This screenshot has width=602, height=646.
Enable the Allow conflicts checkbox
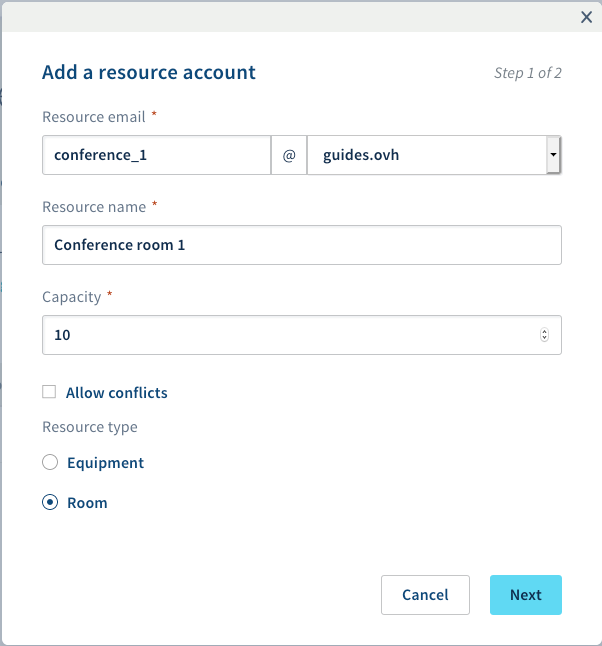point(49,392)
